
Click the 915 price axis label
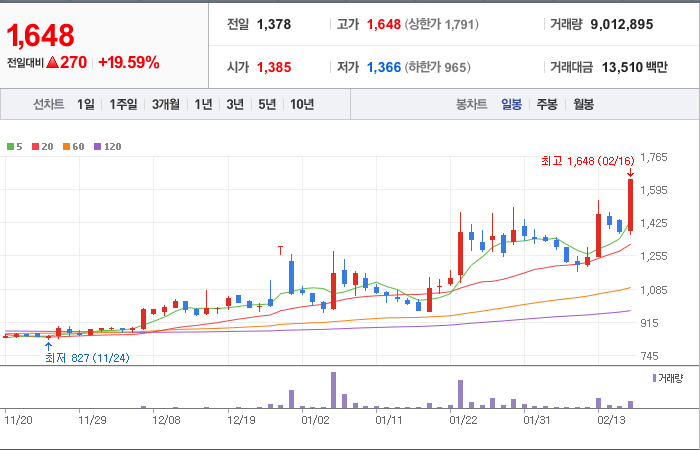pyautogui.click(x=649, y=323)
